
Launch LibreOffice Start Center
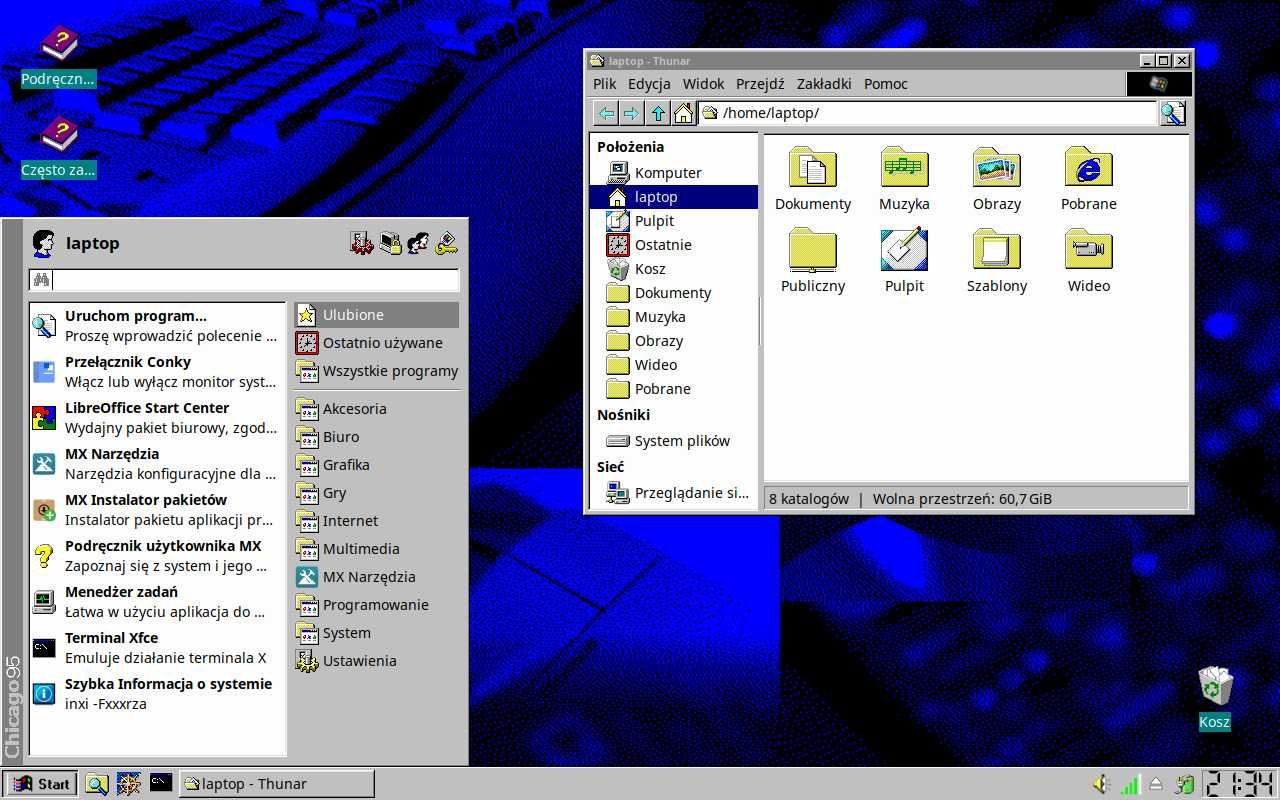coord(157,418)
